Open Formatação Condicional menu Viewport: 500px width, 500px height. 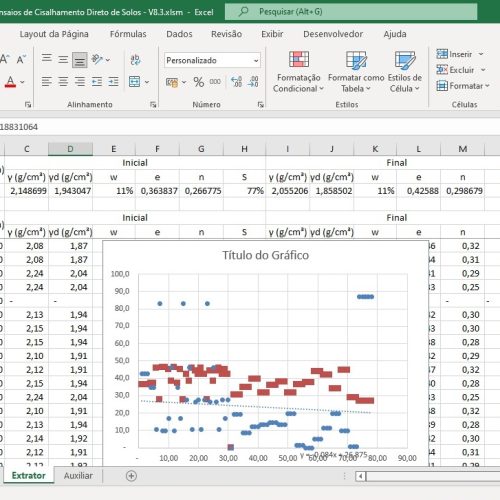[x=298, y=72]
